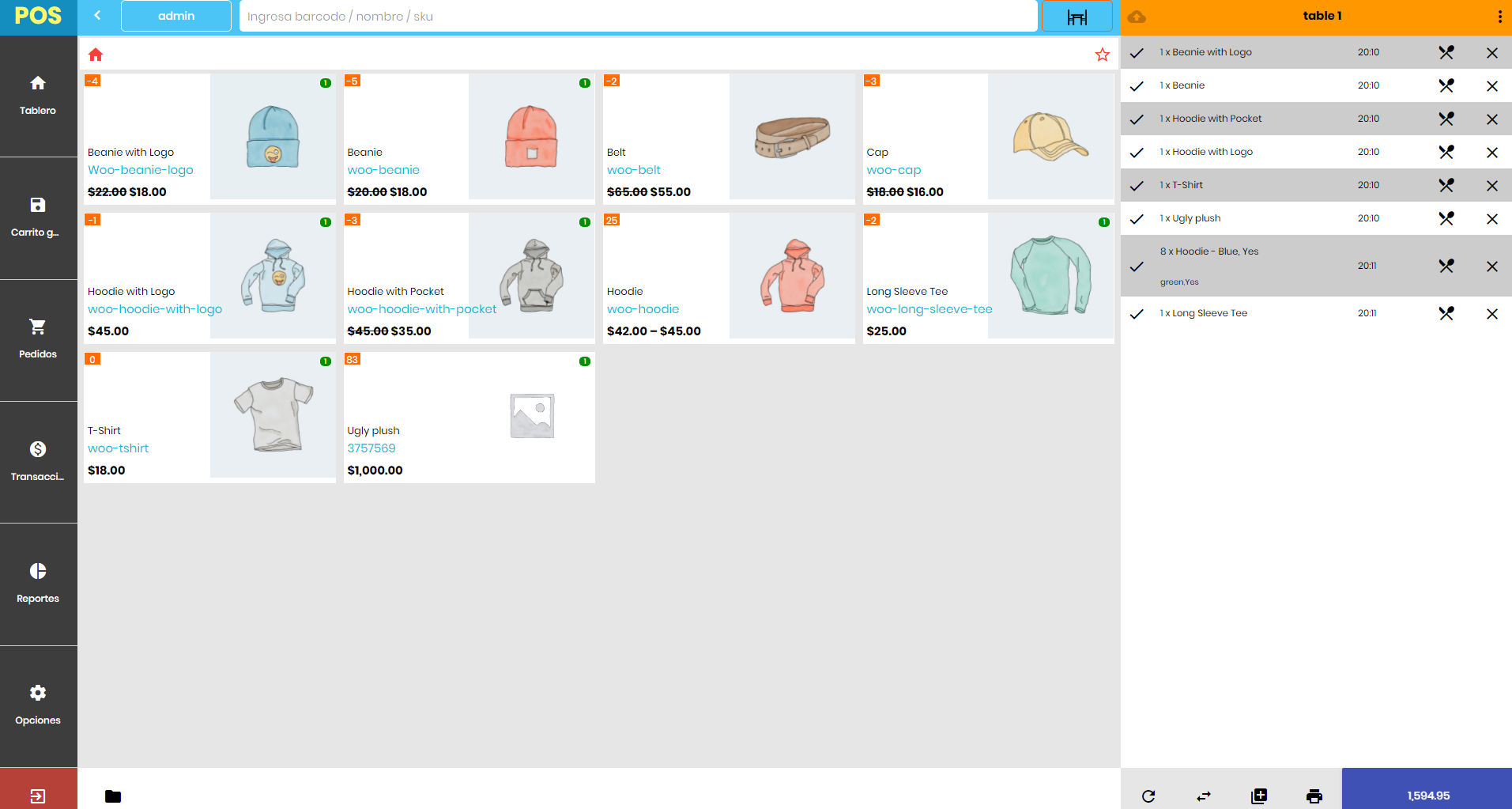The height and width of the screenshot is (809, 1512).
Task: Click the woo-long-sleeve-tee SKU link
Action: [x=929, y=309]
